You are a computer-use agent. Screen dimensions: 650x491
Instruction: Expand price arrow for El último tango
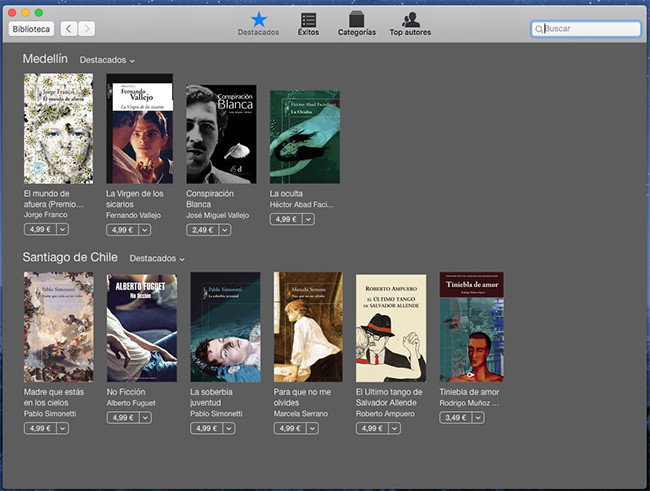(395, 428)
